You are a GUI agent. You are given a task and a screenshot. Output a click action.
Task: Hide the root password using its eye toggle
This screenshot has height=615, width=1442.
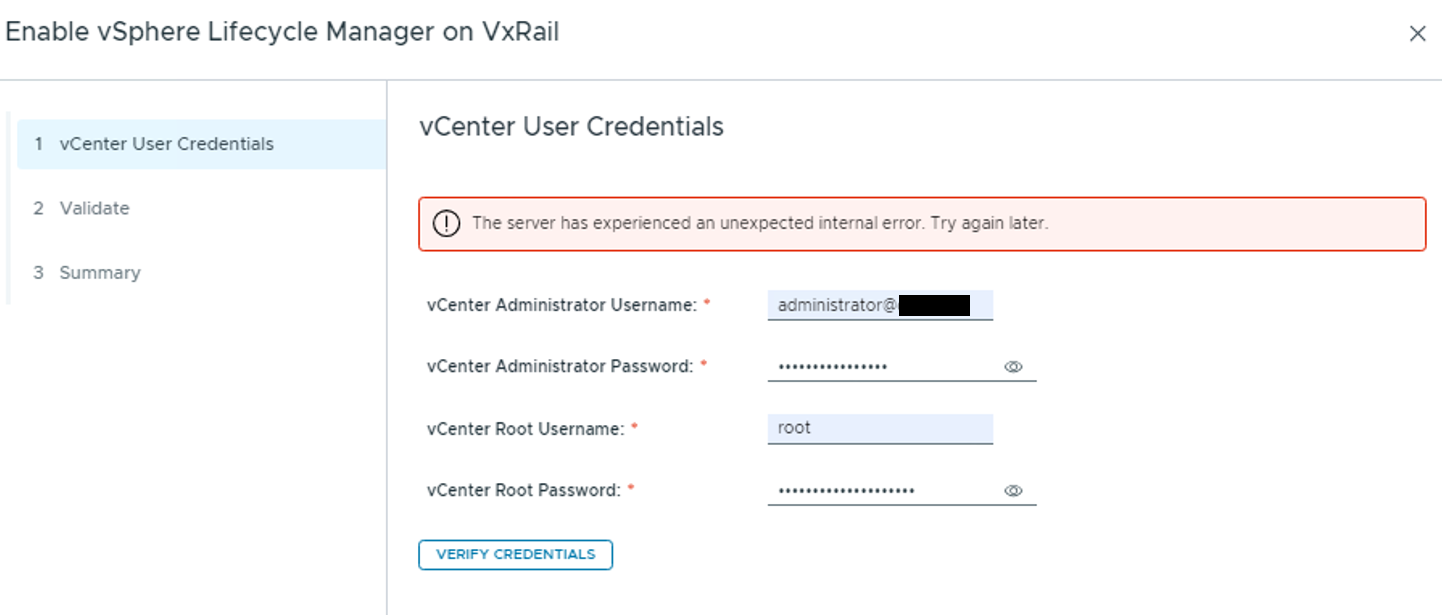pyautogui.click(x=1013, y=490)
